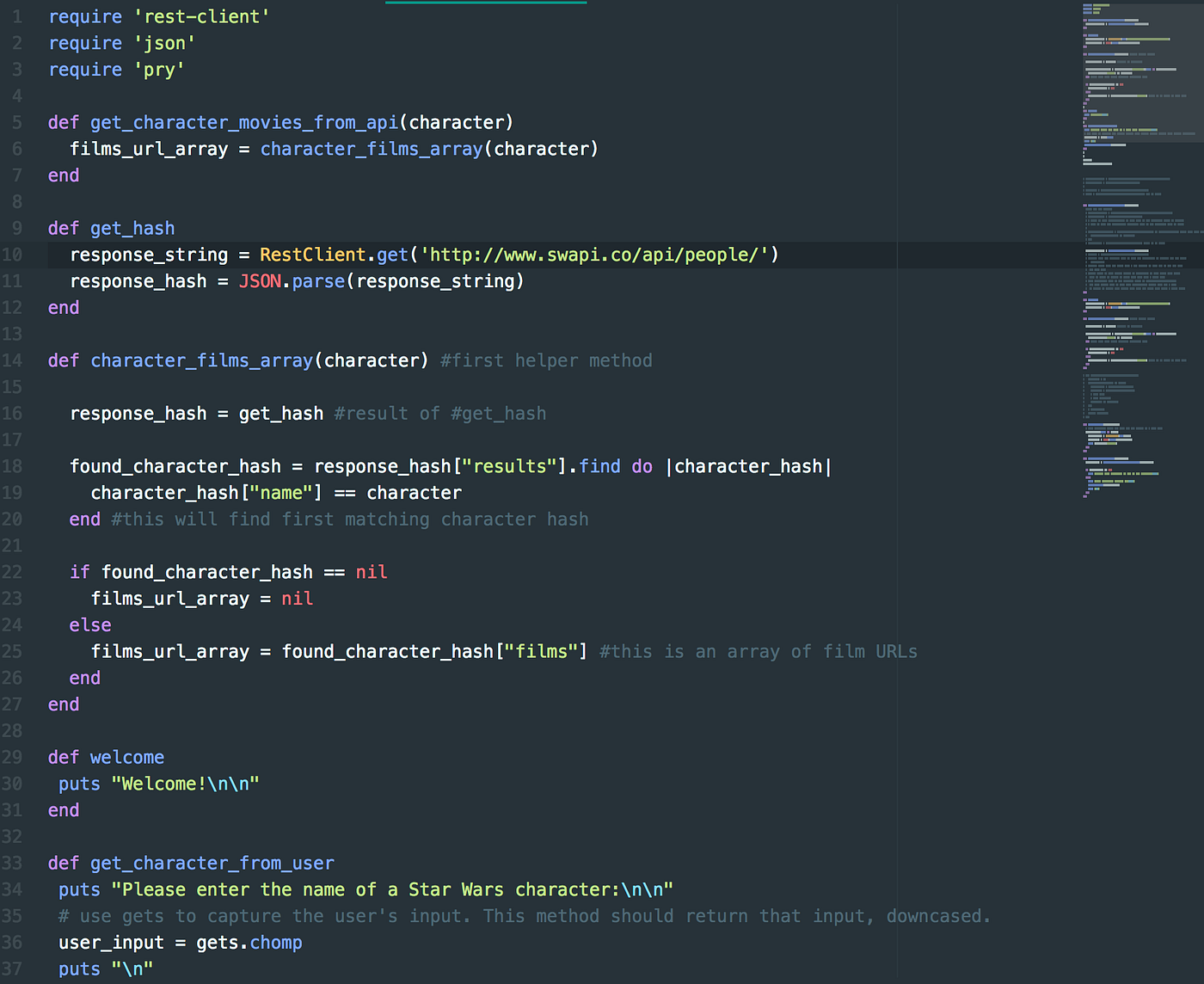Click the get_hash method name
The width and height of the screenshot is (1204, 984).
point(132,228)
